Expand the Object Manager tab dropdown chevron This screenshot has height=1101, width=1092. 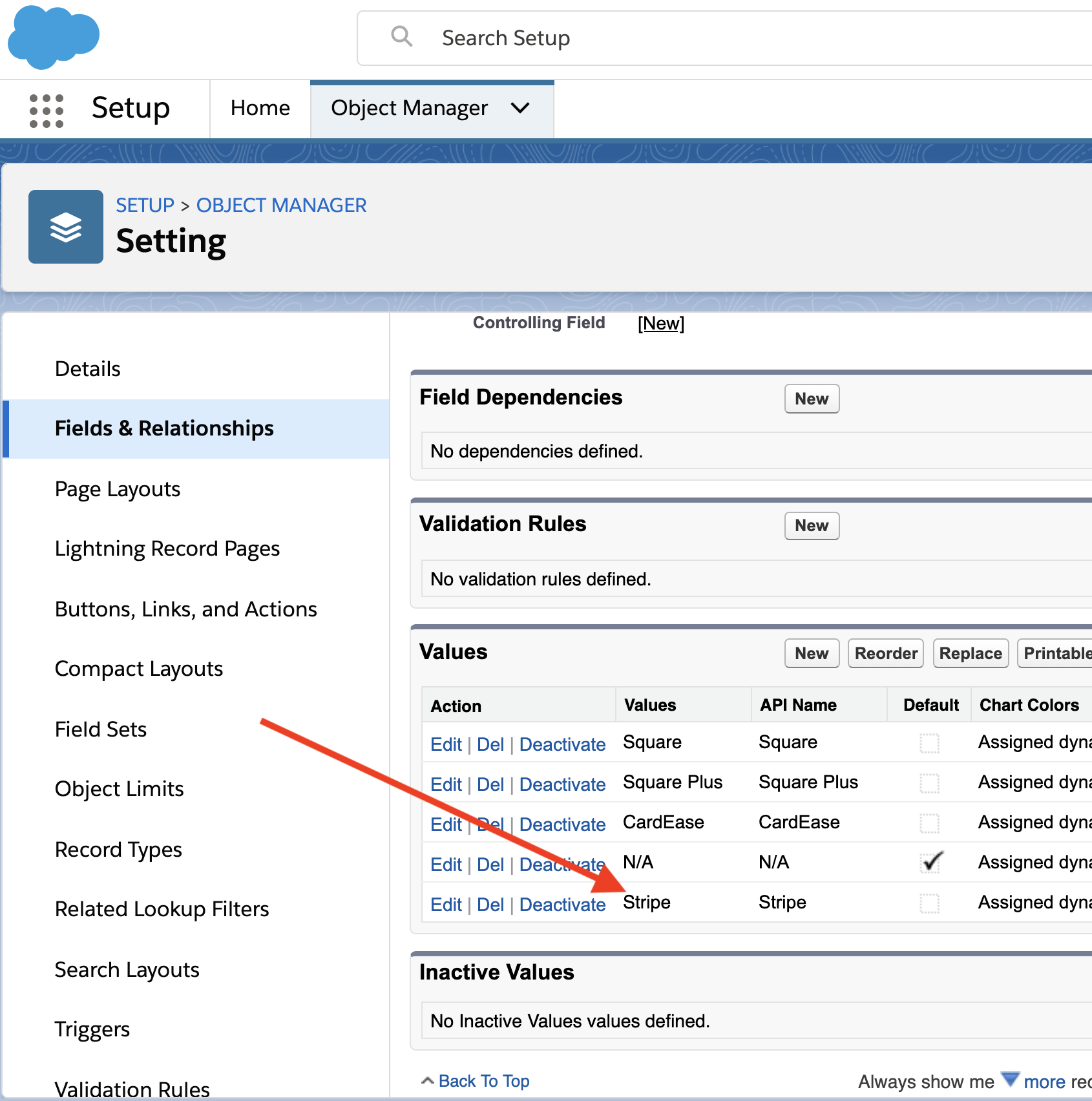pos(520,108)
